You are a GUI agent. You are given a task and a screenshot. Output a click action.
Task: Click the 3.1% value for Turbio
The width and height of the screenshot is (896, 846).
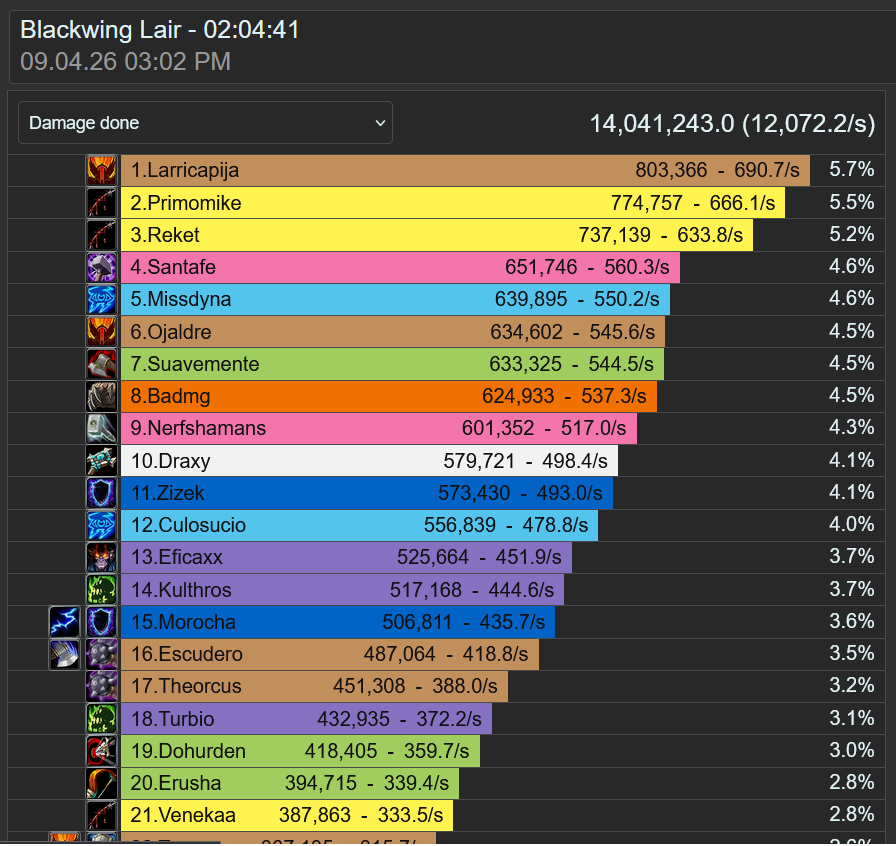[851, 717]
